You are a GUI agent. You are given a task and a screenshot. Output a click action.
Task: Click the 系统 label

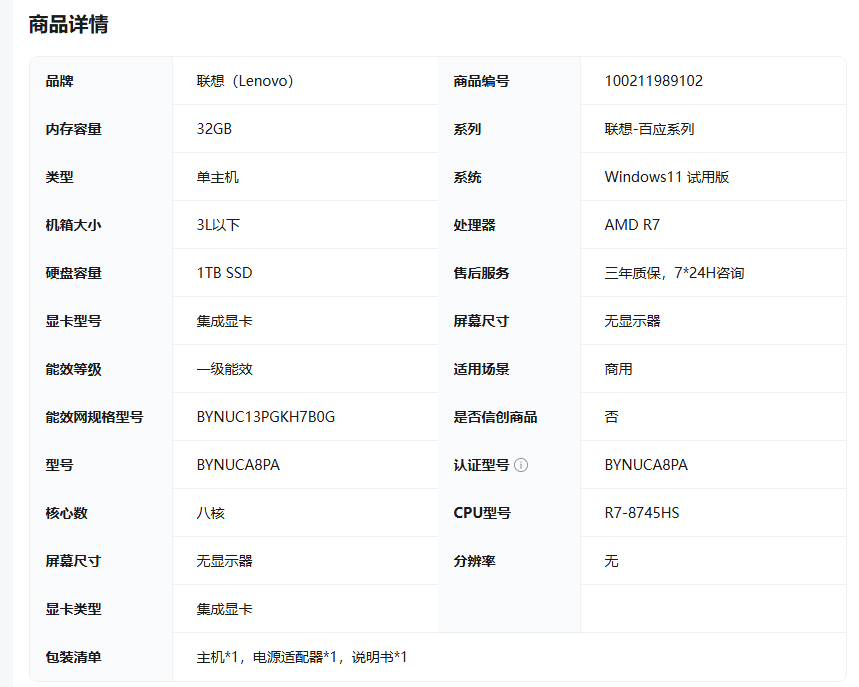point(467,177)
